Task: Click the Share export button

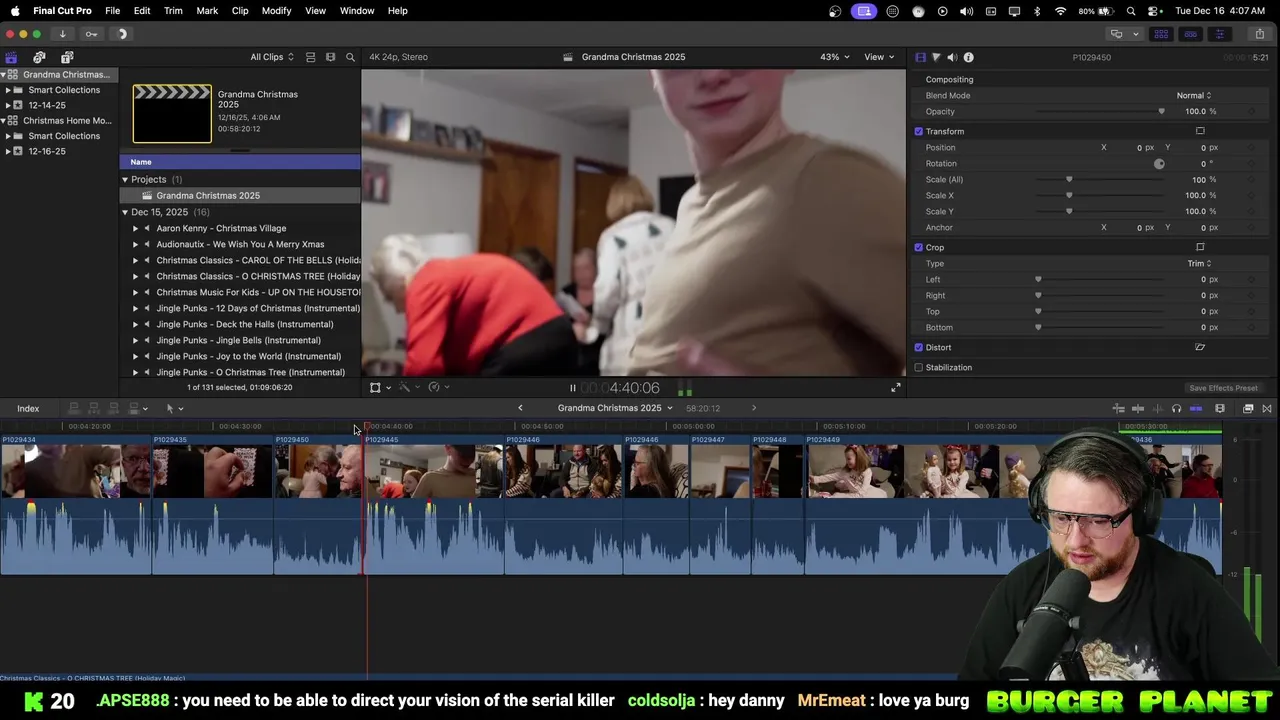Action: tap(1259, 34)
